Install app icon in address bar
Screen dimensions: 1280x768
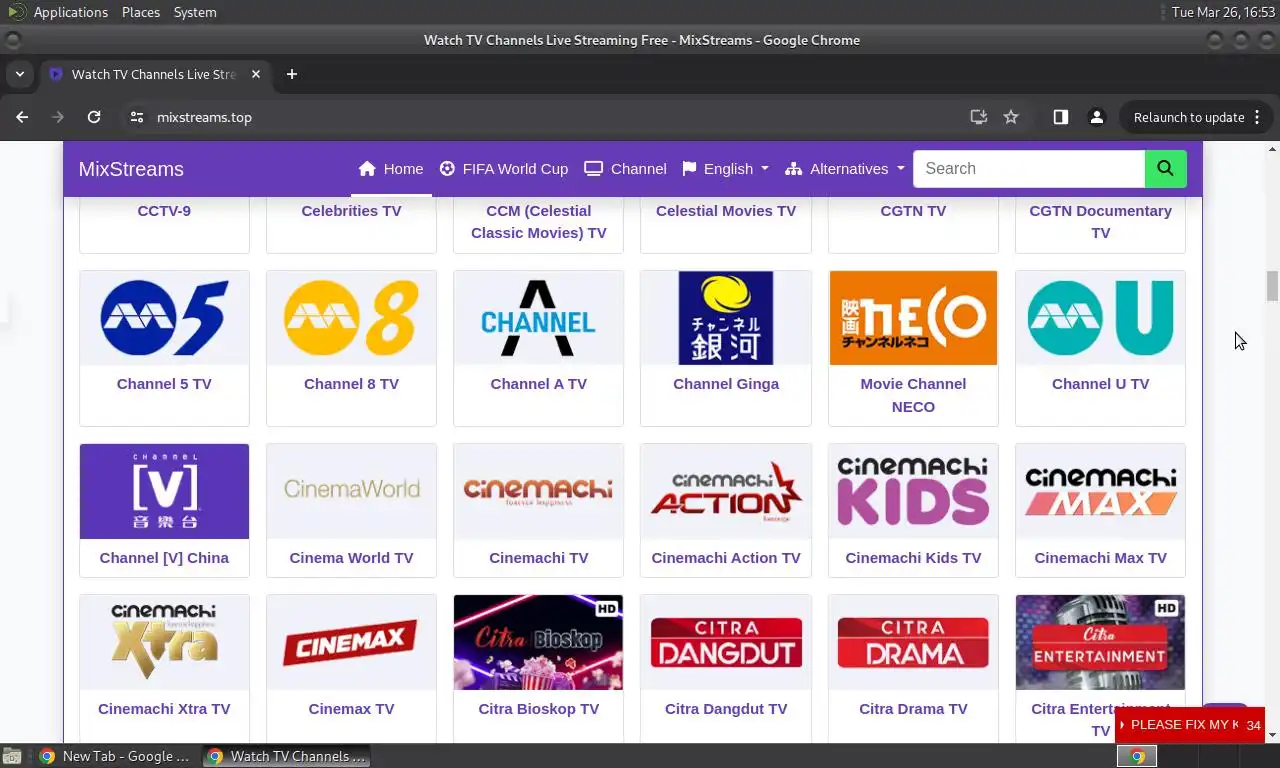point(979,117)
